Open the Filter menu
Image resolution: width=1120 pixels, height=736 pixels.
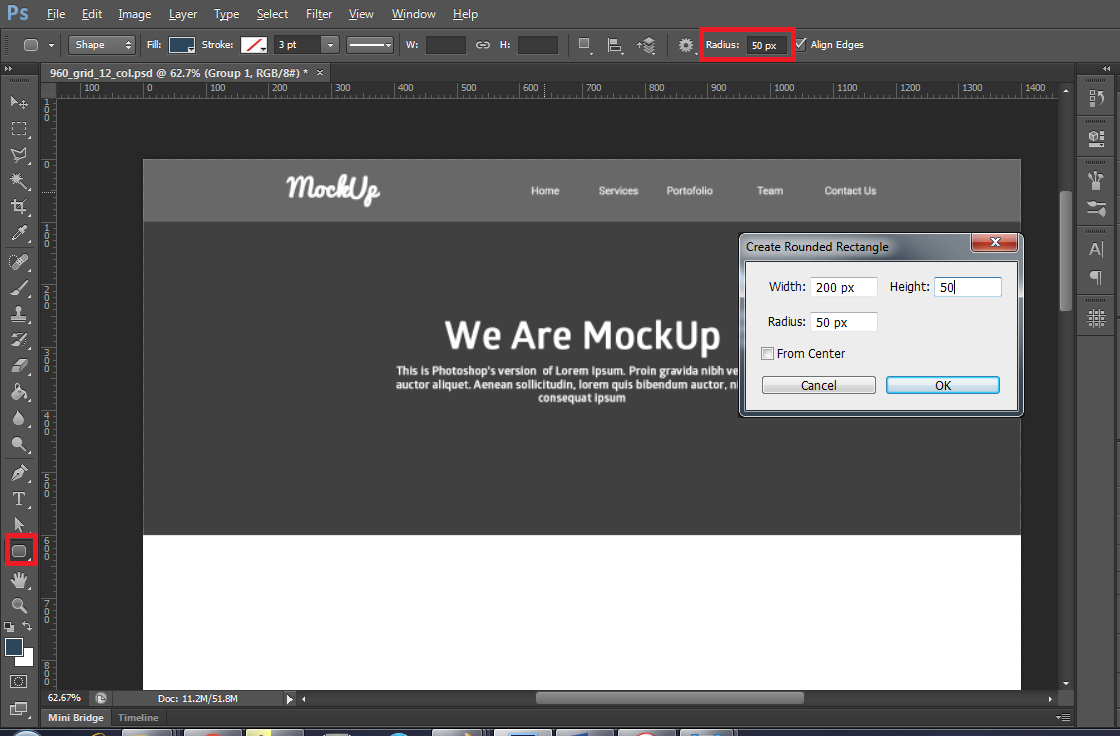pyautogui.click(x=319, y=14)
